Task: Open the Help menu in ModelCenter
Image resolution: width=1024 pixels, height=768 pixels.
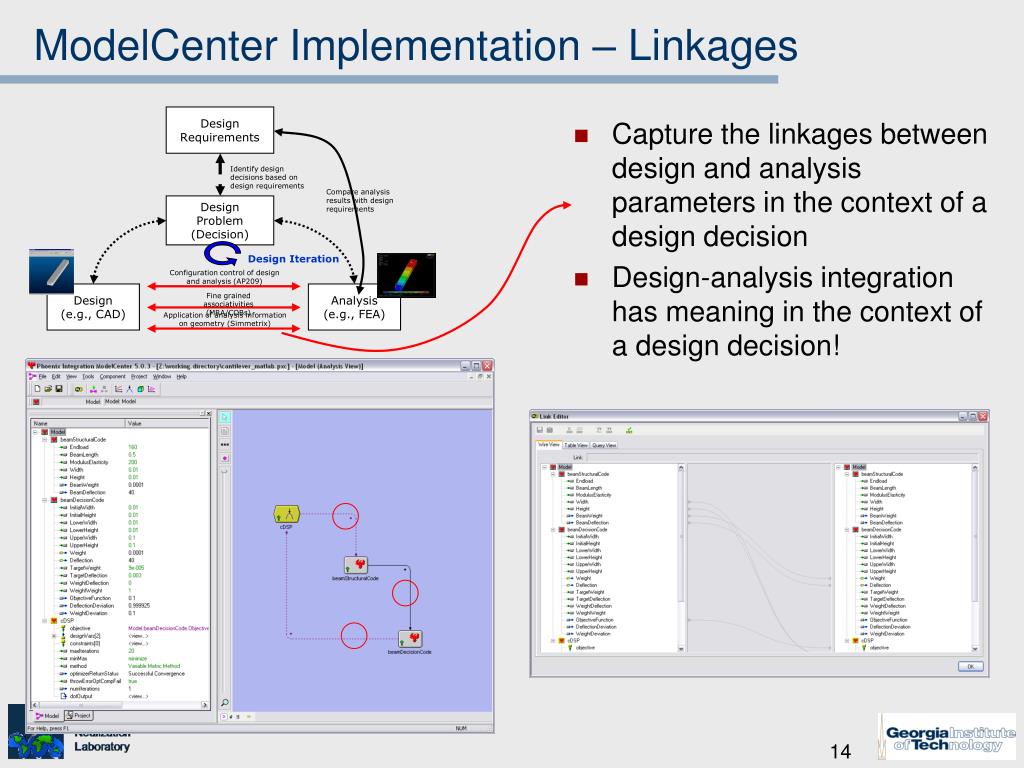Action: pyautogui.click(x=182, y=376)
